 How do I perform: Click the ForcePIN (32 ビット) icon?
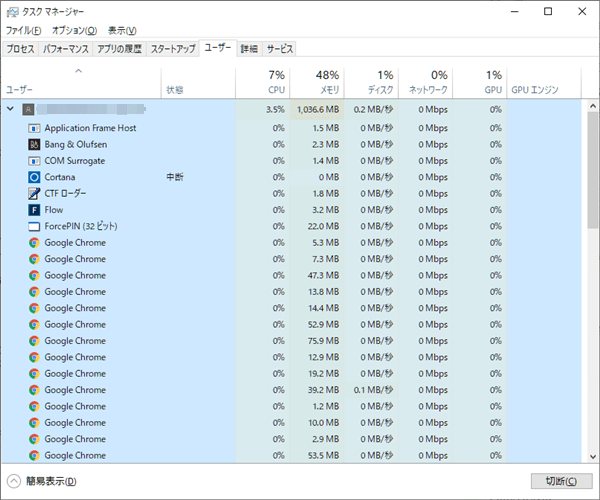[34, 226]
